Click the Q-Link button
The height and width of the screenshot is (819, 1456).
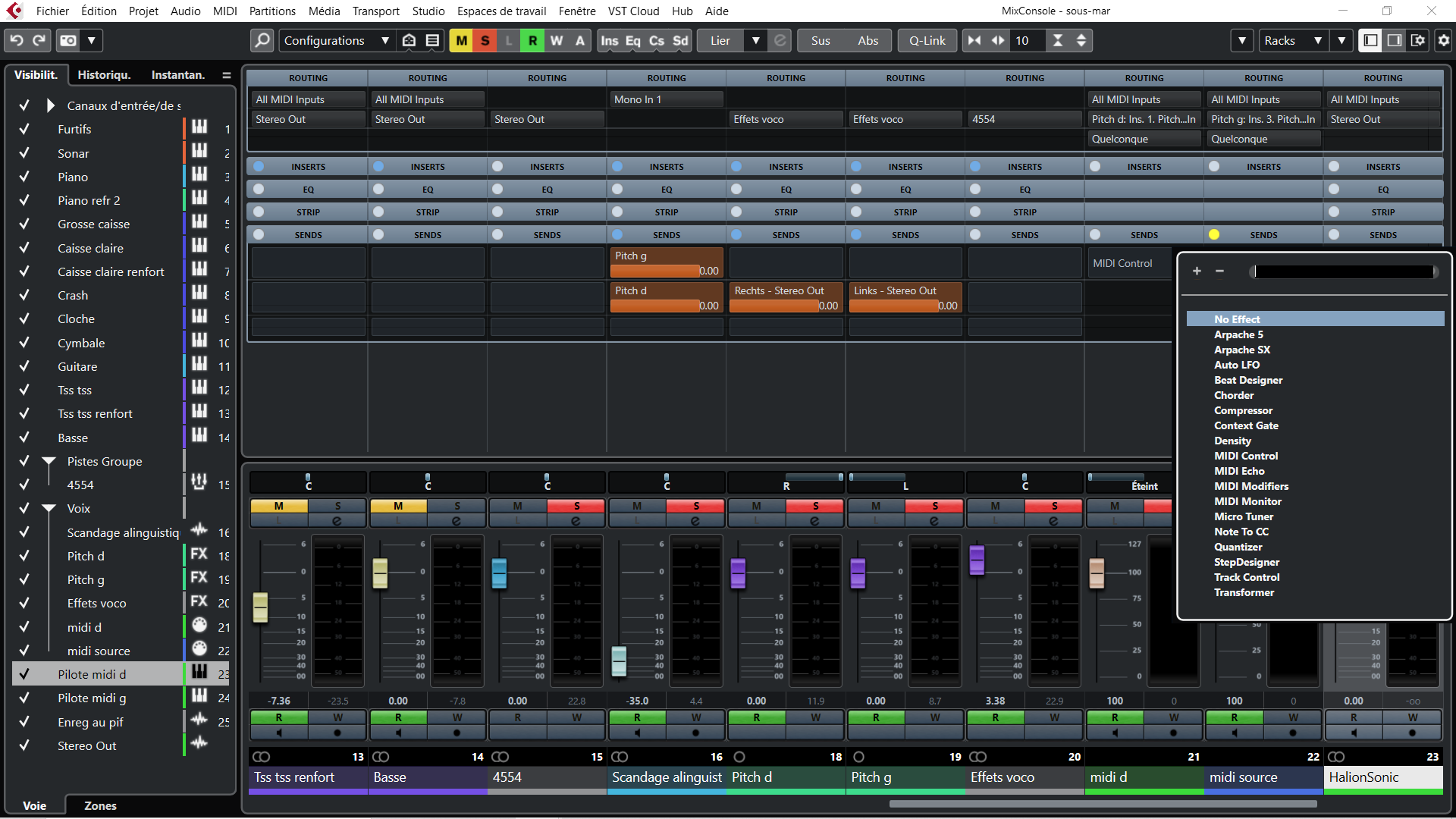click(927, 40)
